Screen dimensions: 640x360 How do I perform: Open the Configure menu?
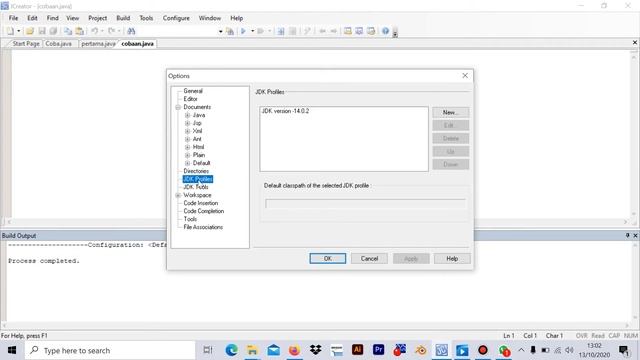[176, 18]
